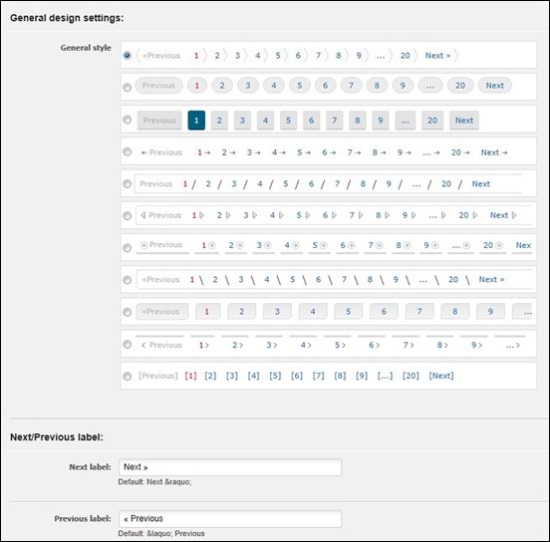Select the square button style with dark active page
The height and width of the screenshot is (542, 550).
[127, 120]
